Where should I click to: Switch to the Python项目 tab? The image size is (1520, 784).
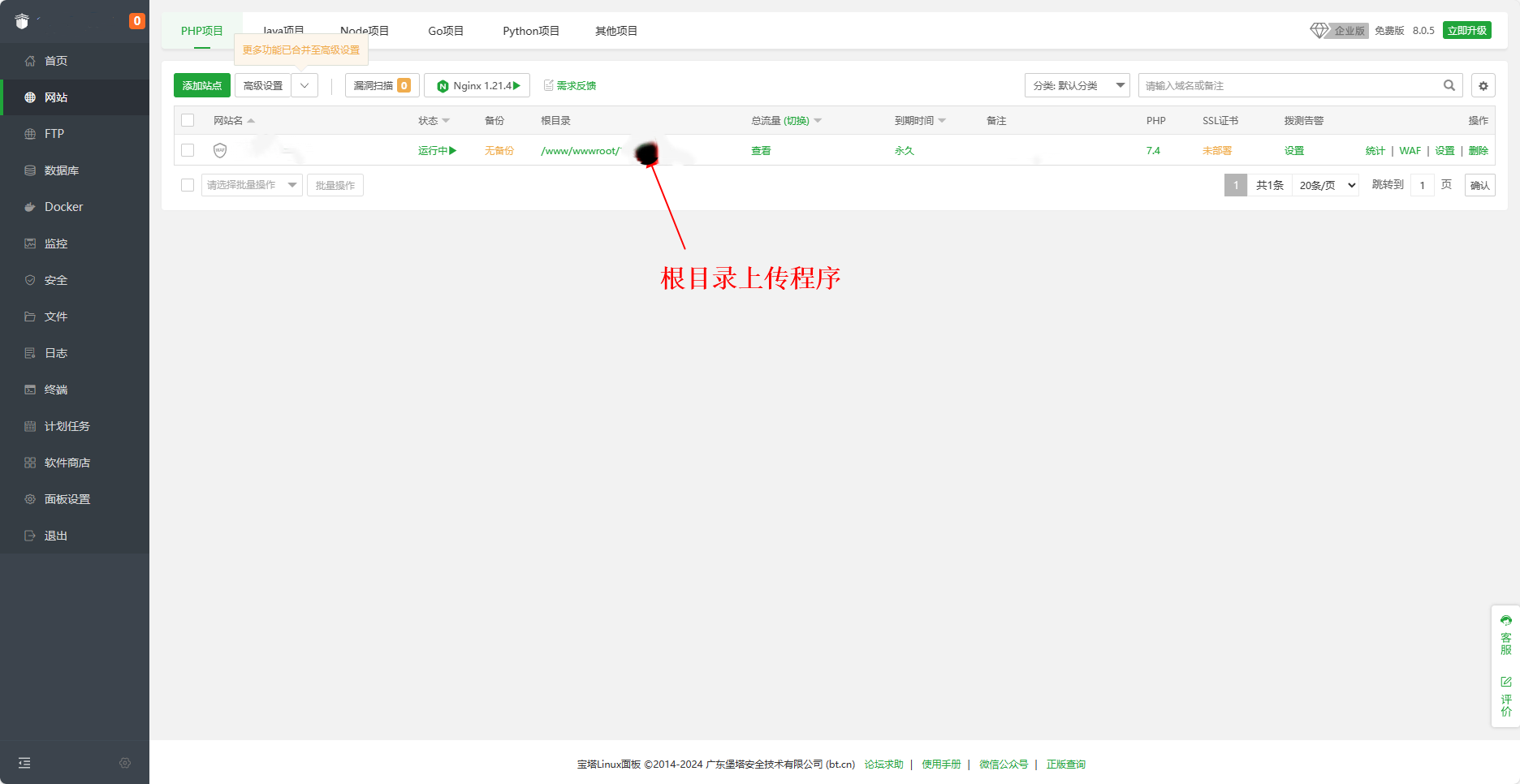coord(531,31)
